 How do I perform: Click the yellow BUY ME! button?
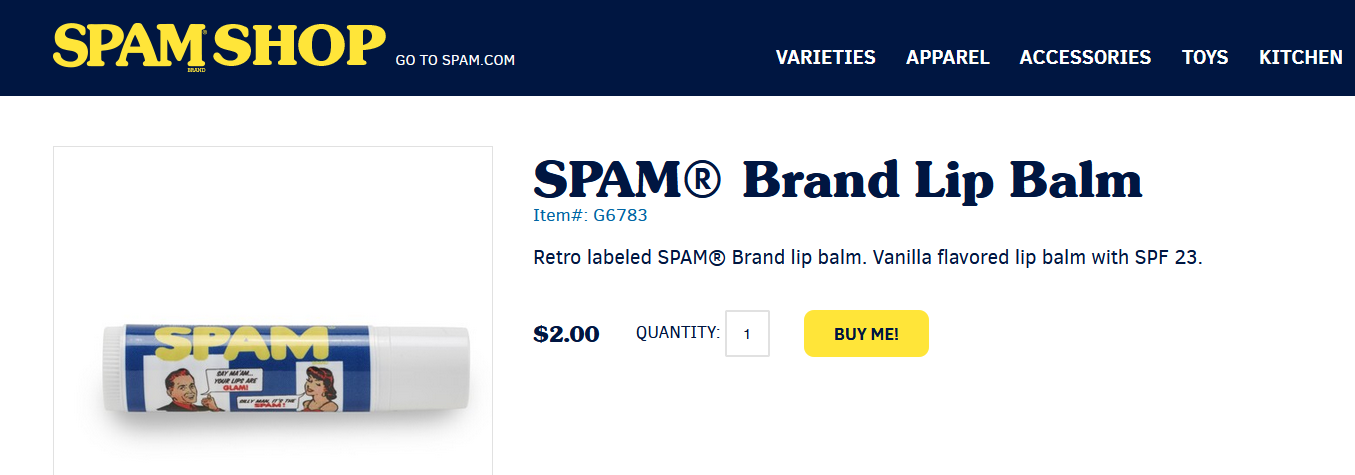pyautogui.click(x=866, y=334)
